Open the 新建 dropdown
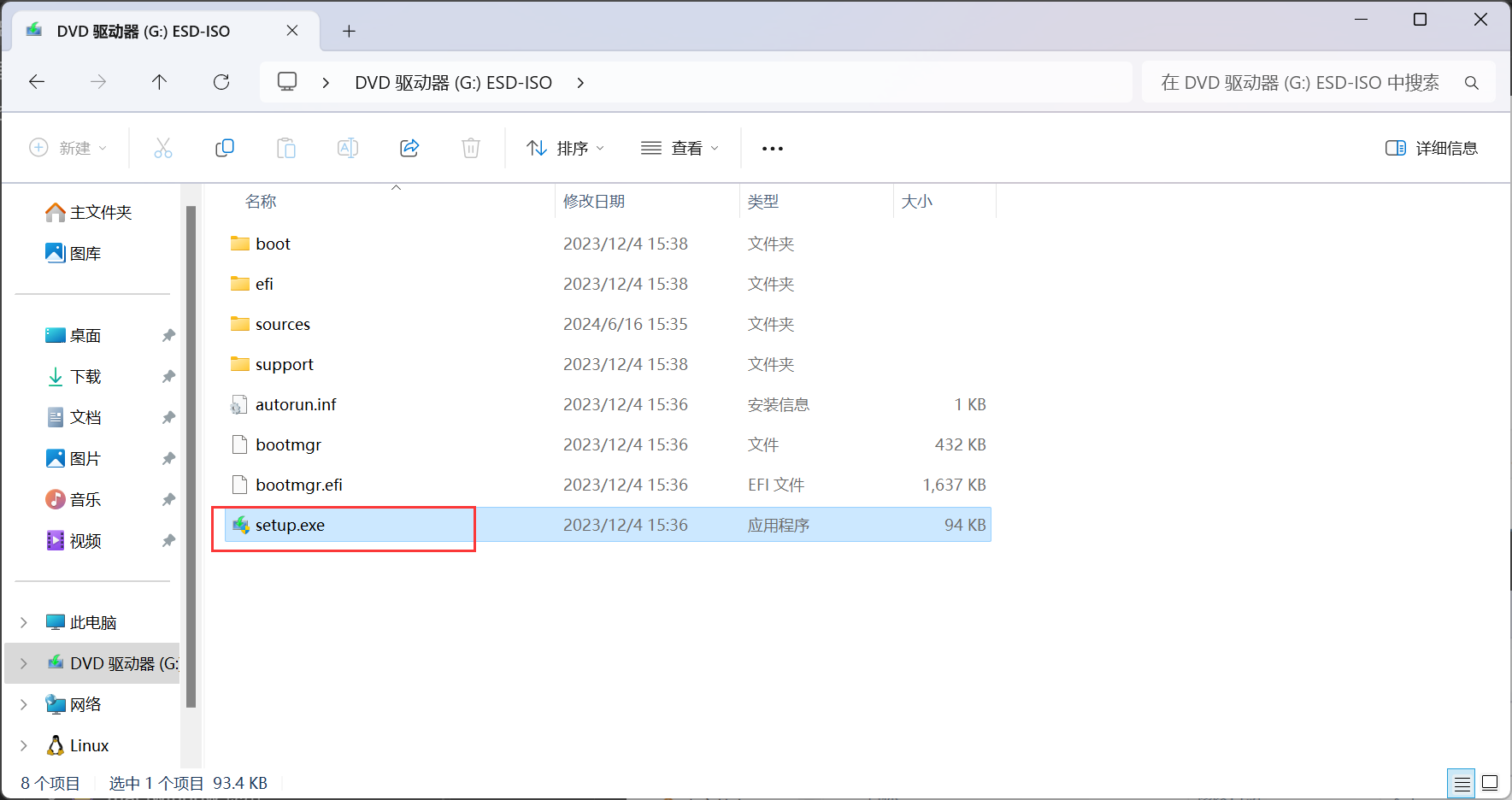Screen dimensions: 1512x800 point(68,148)
